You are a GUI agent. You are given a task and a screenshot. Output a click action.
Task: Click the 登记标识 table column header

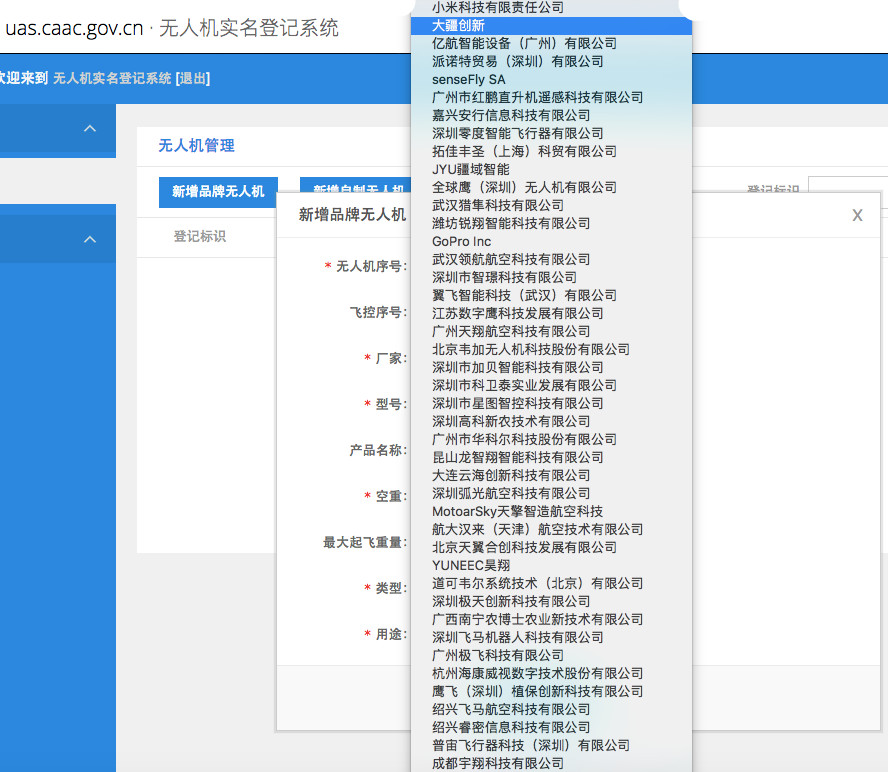pos(200,236)
